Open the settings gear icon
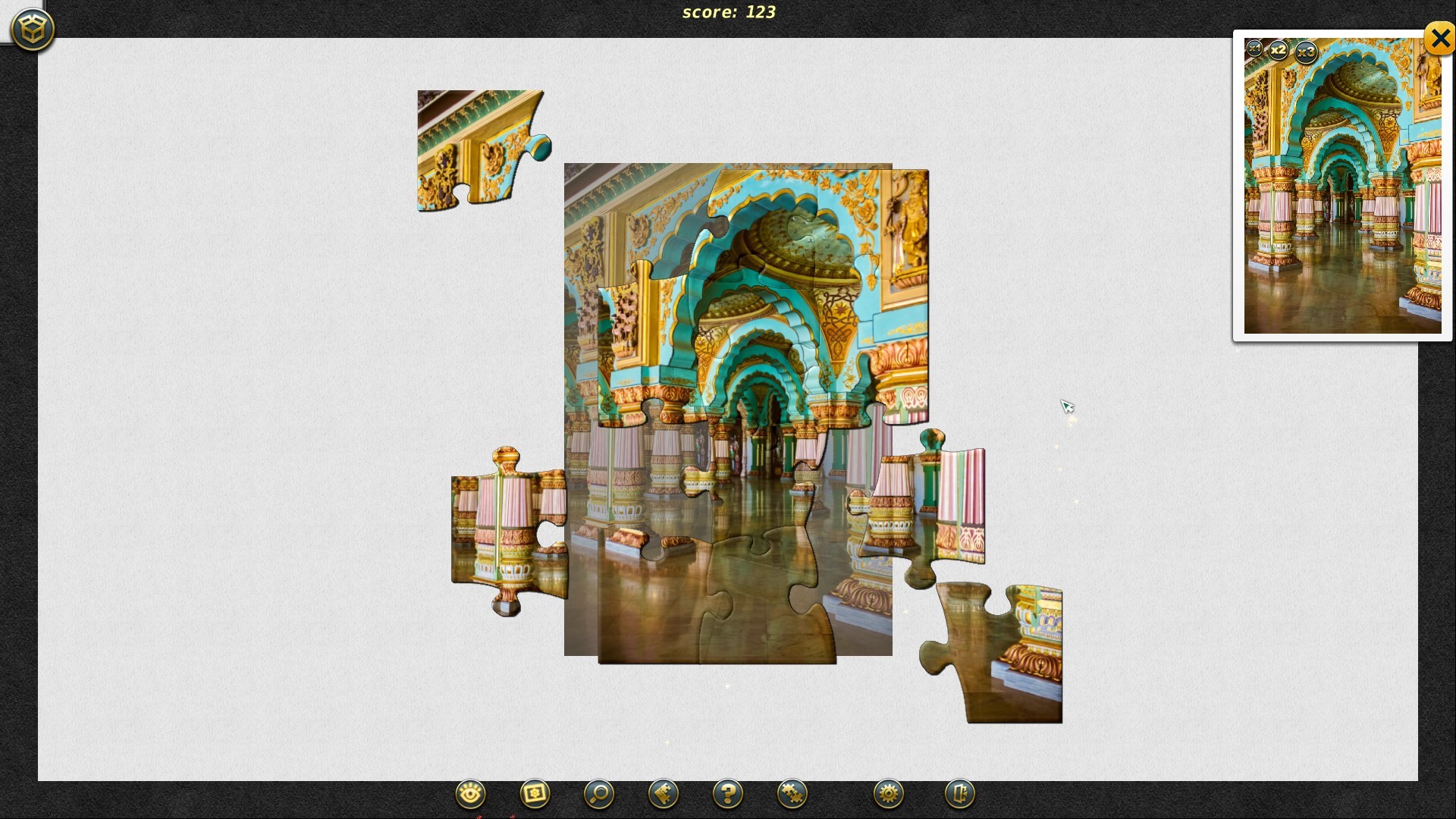The height and width of the screenshot is (819, 1456). [887, 794]
